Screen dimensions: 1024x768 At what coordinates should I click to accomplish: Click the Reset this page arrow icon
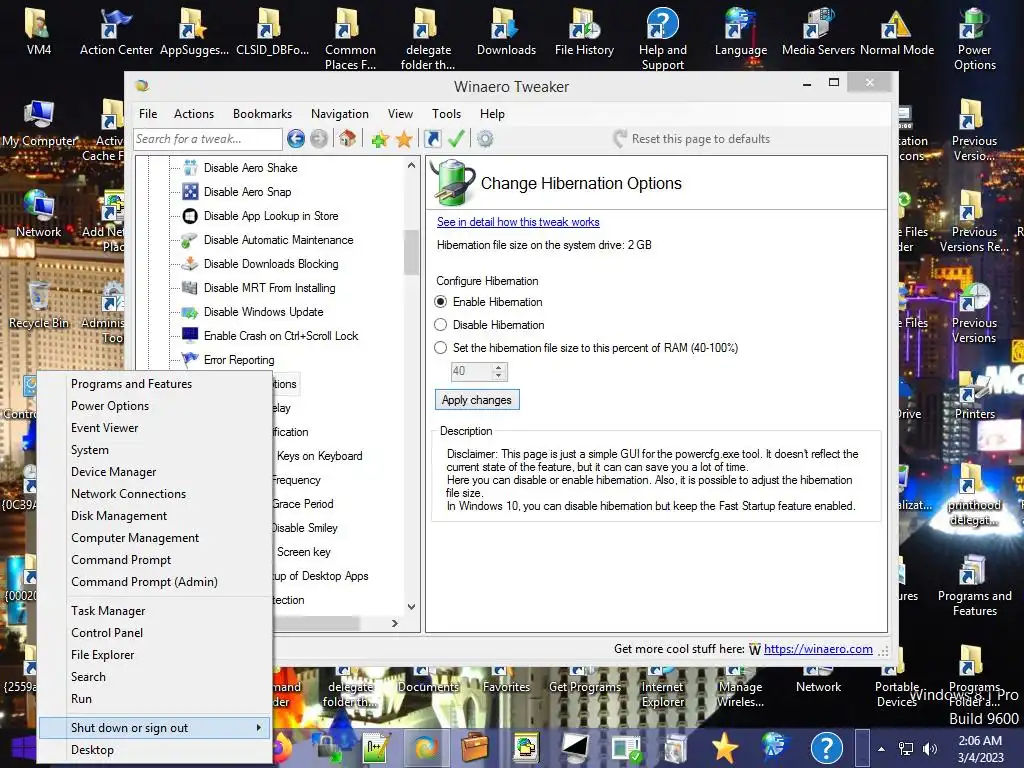click(x=620, y=138)
